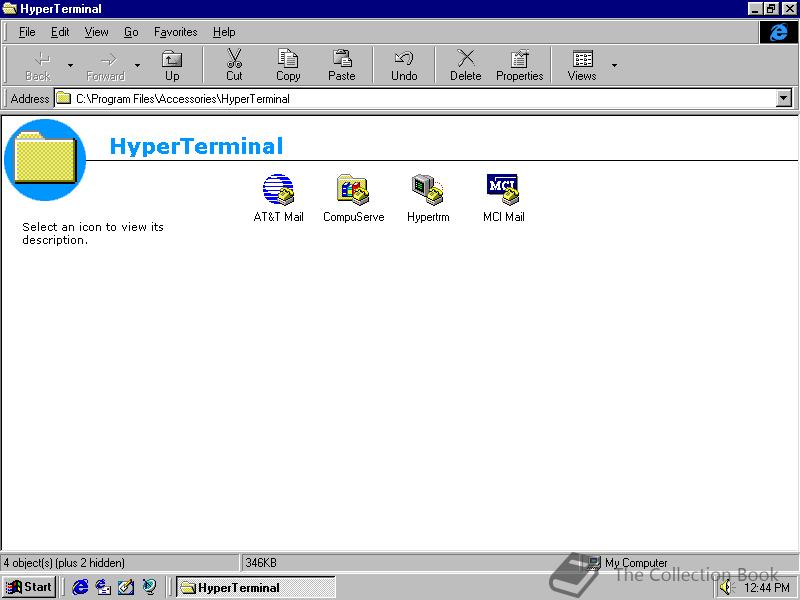The image size is (800, 600).
Task: Open Properties from the toolbar
Action: [x=519, y=66]
